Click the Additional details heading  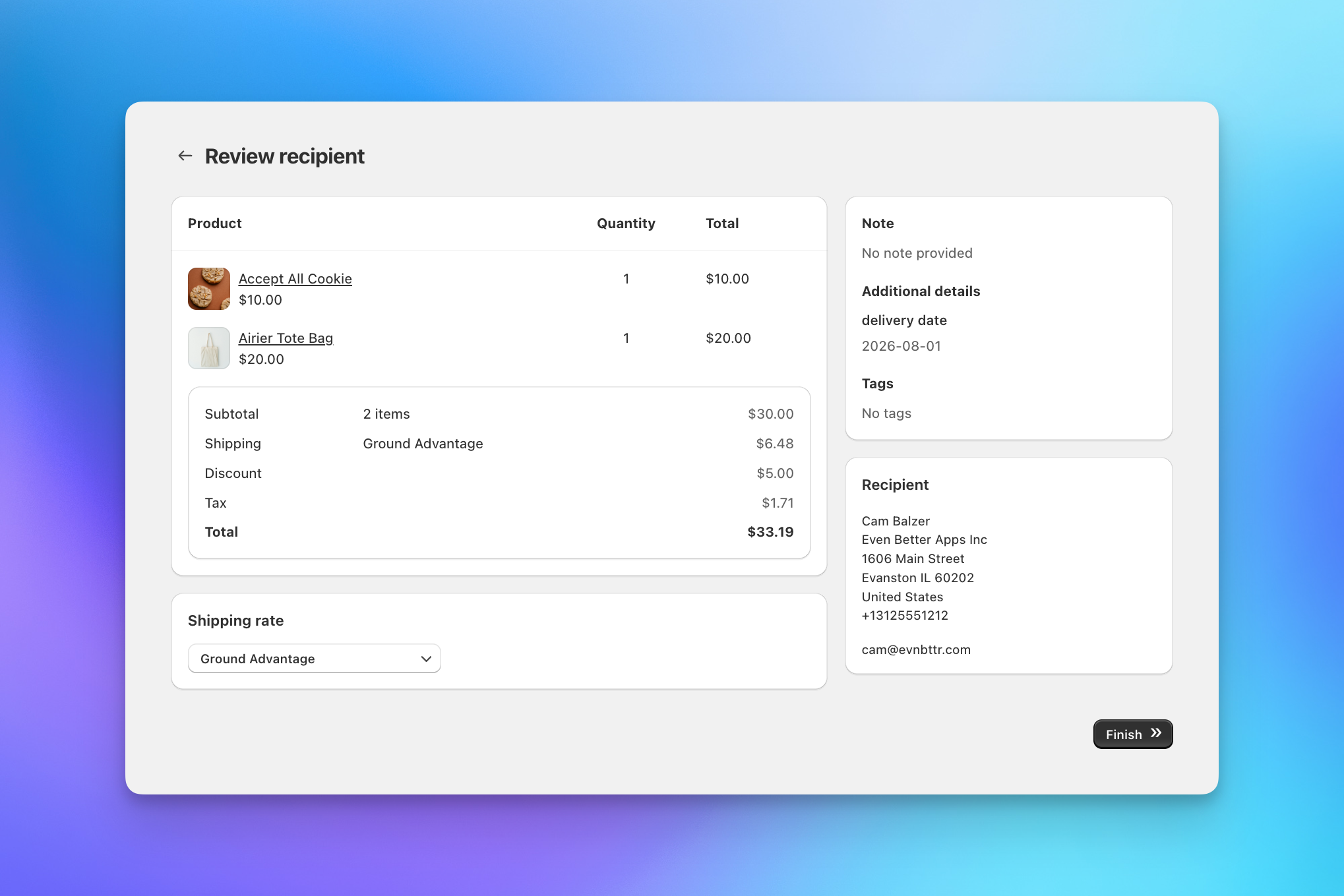point(921,291)
